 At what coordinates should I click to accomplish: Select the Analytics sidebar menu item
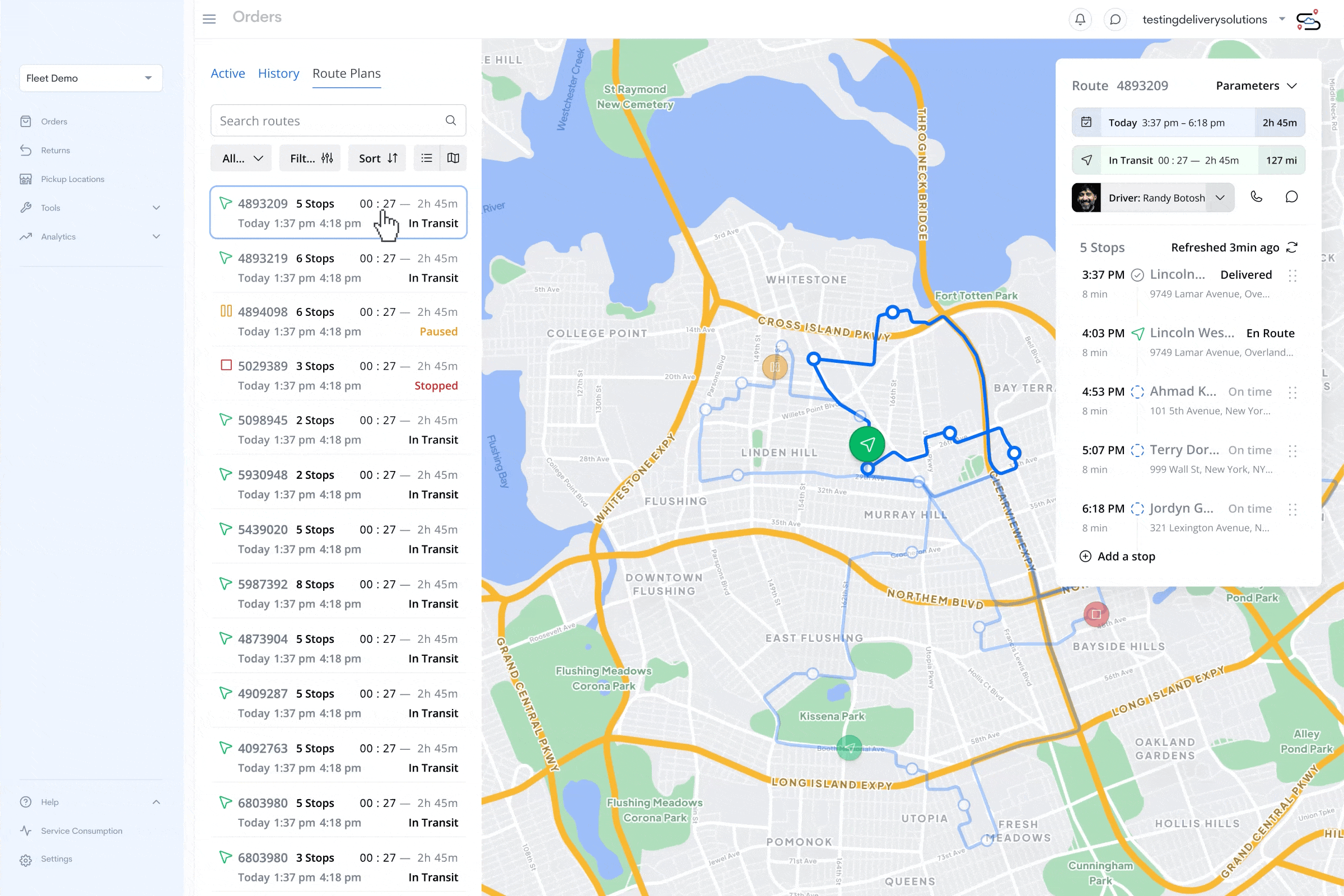58,236
